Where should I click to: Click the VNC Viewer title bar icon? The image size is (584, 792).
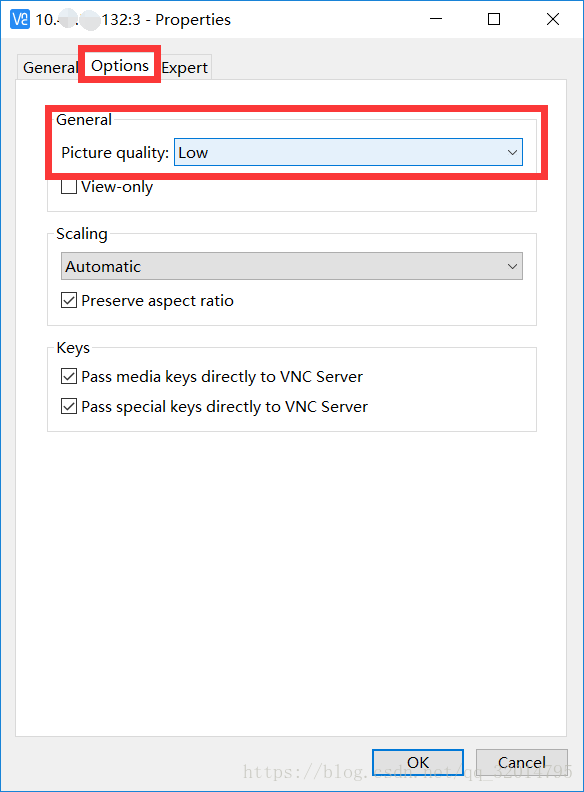(20, 19)
